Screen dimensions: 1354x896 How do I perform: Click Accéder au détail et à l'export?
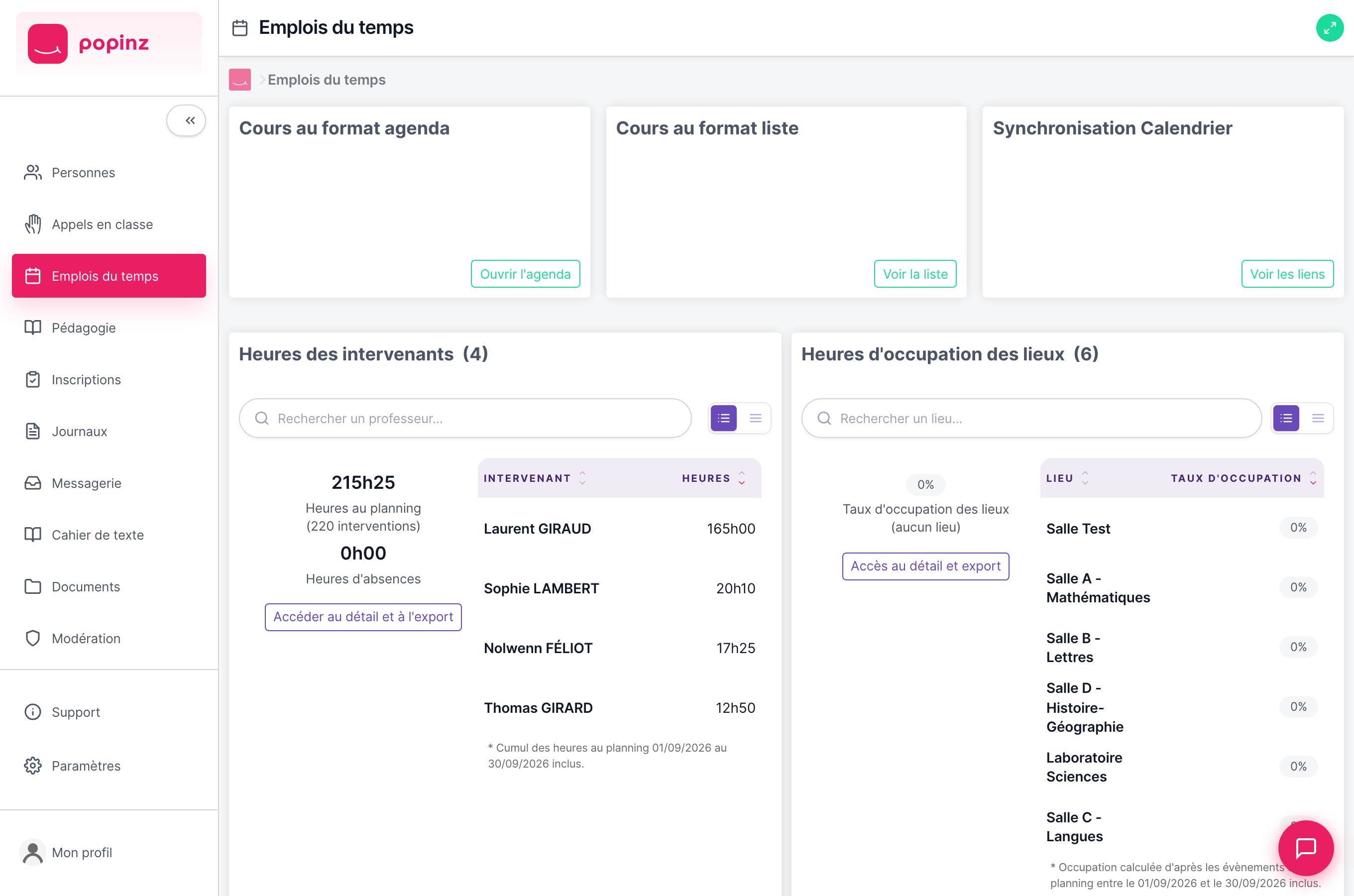point(363,617)
